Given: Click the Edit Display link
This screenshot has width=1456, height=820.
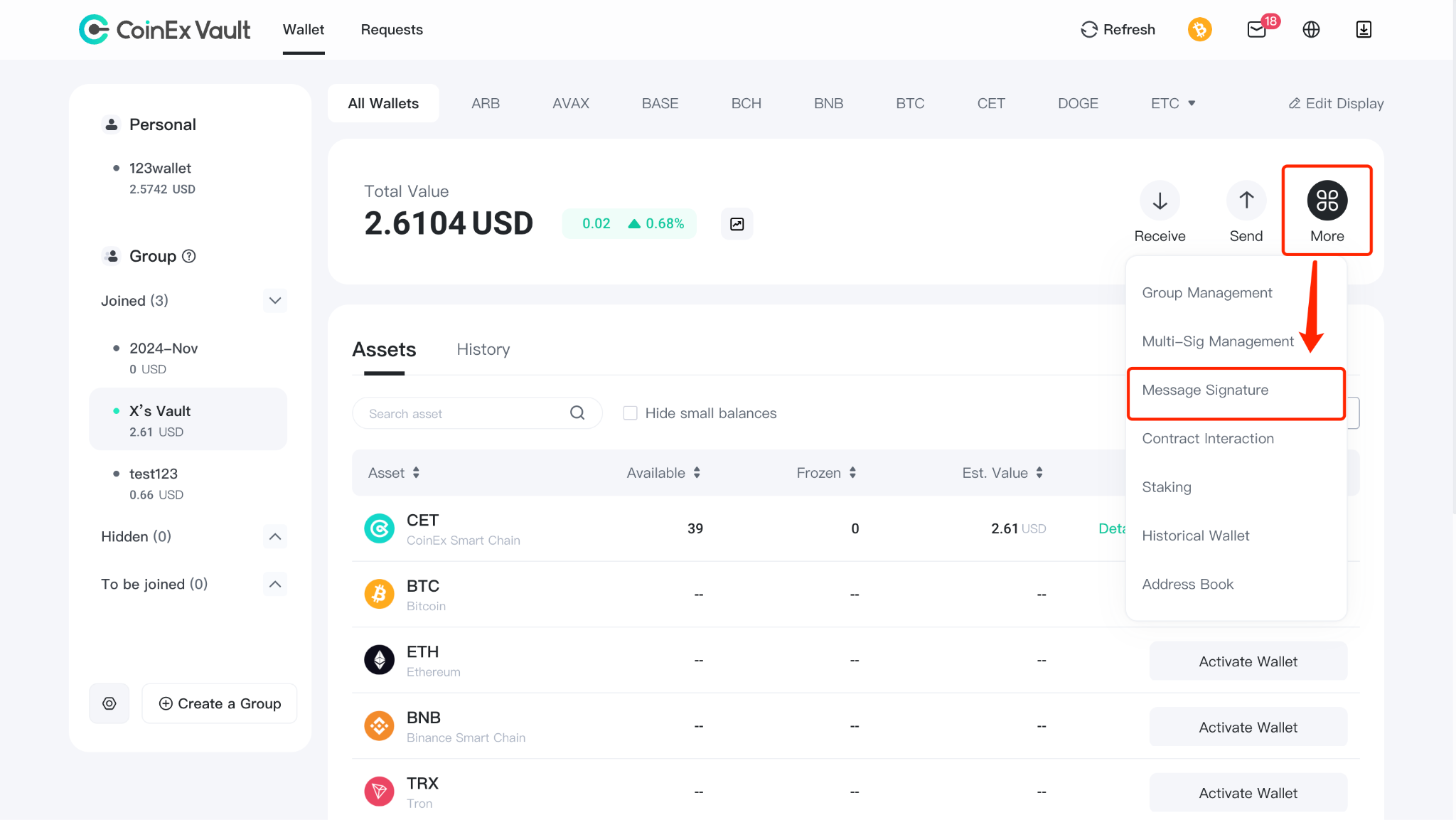Looking at the screenshot, I should tap(1336, 103).
